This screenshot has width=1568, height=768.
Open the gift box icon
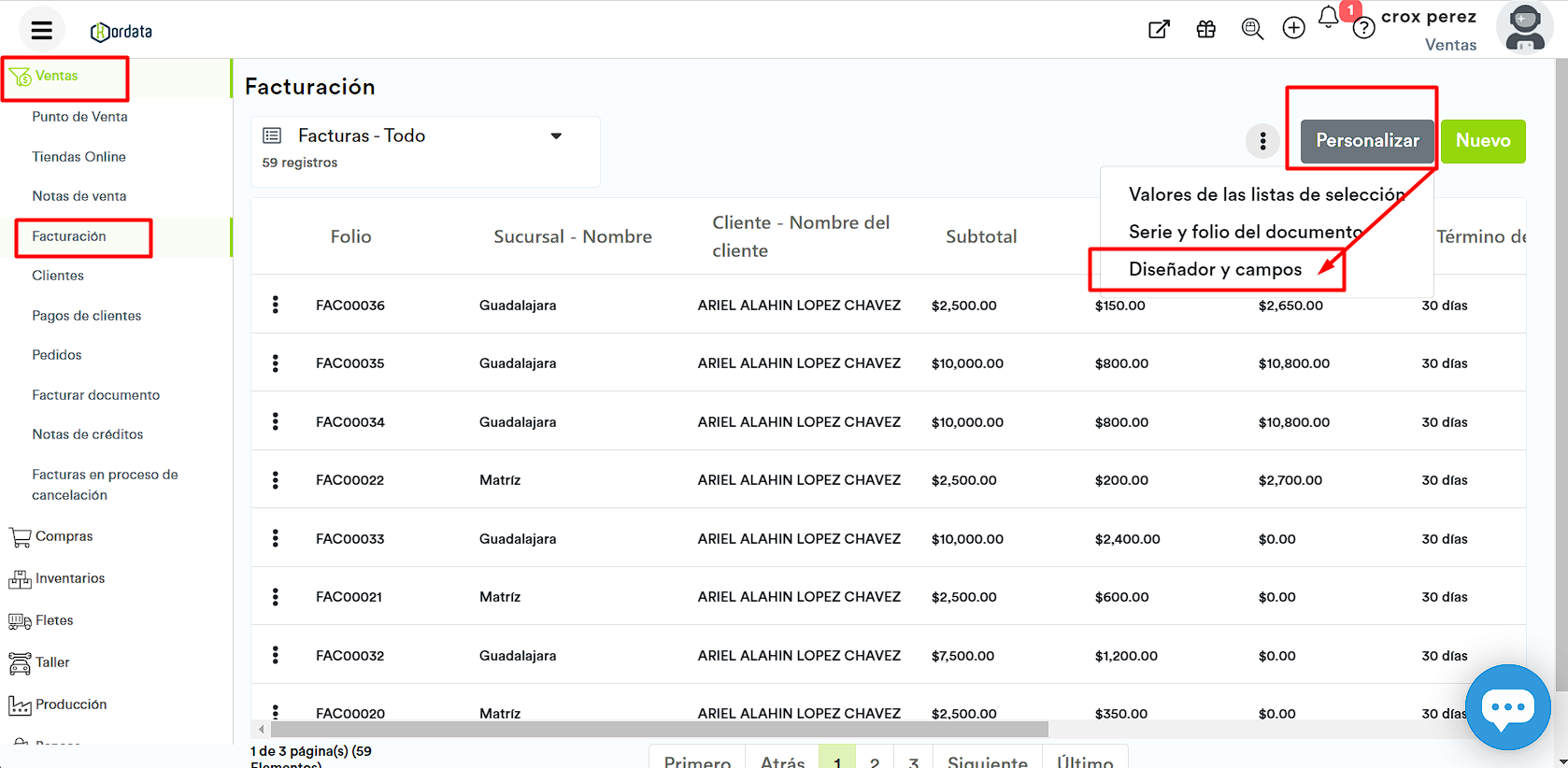[1205, 29]
